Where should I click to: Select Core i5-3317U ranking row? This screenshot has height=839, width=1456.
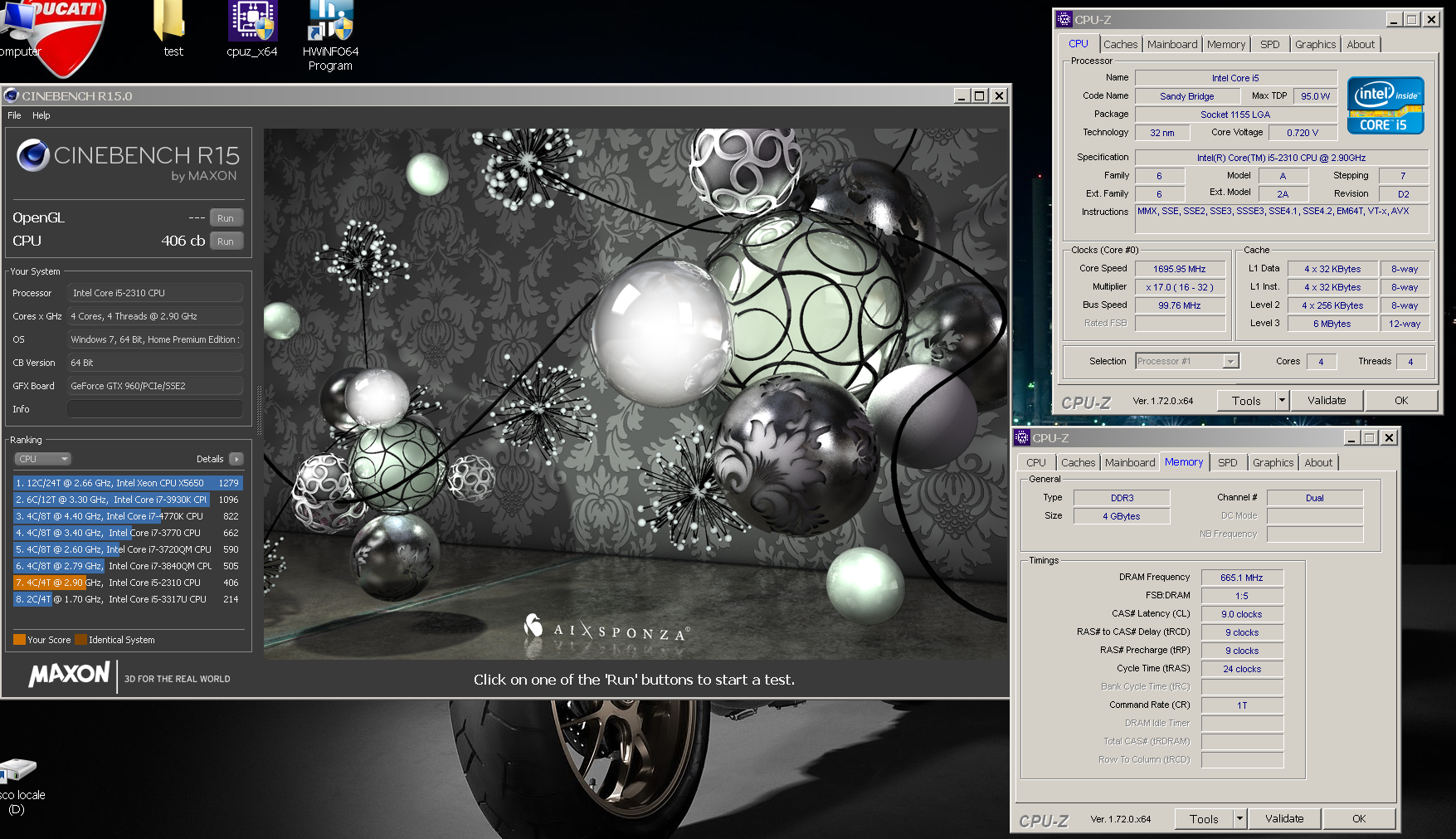pos(128,599)
